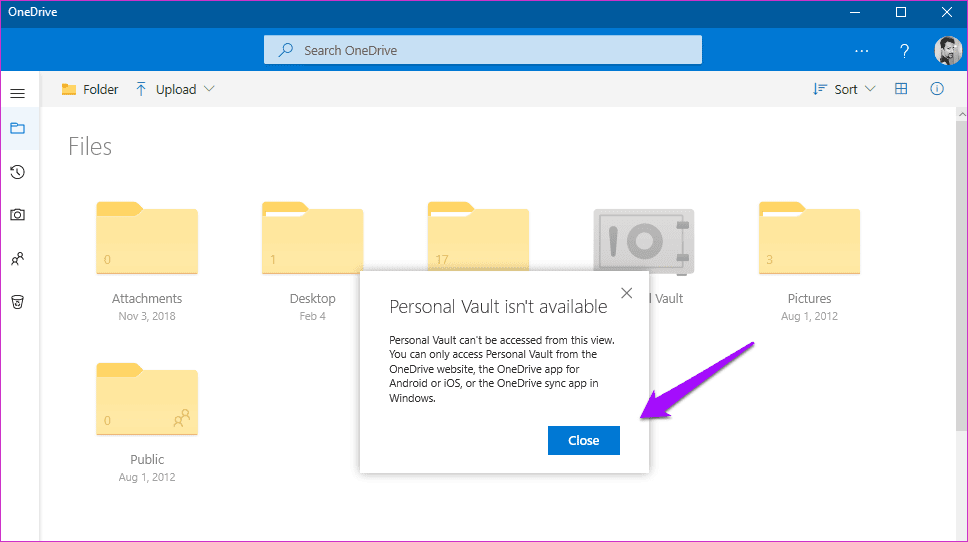Open the folder containing 17 items

(x=478, y=236)
